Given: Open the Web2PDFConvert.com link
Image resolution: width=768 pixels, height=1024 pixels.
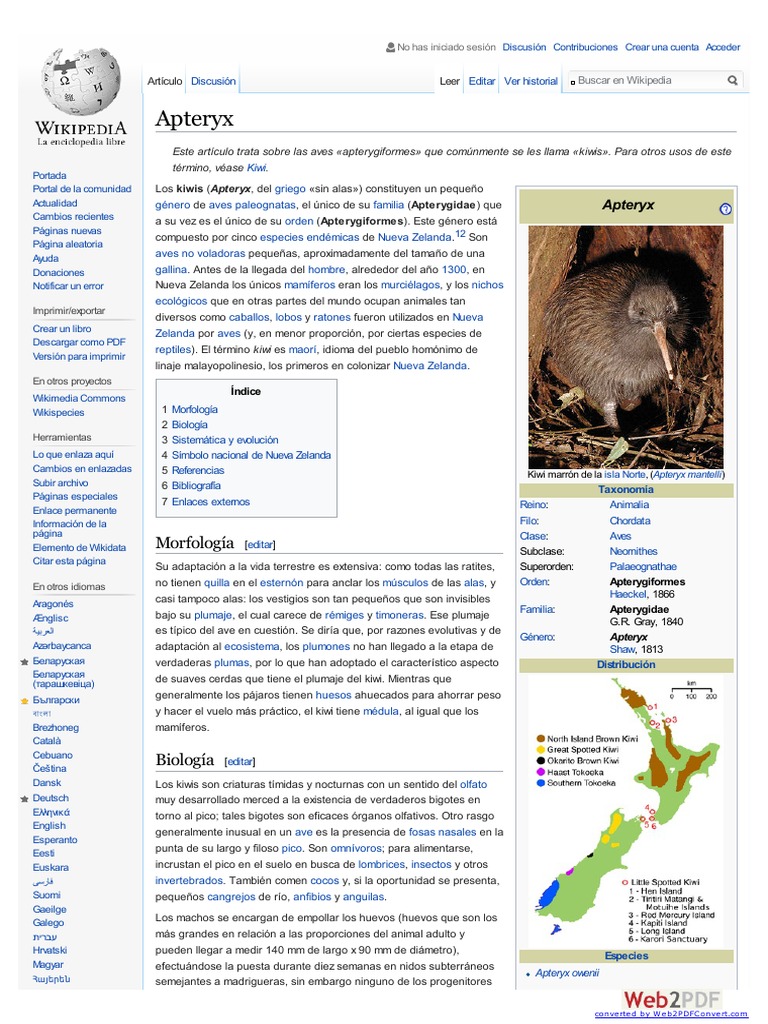Looking at the screenshot, I should click(671, 1014).
